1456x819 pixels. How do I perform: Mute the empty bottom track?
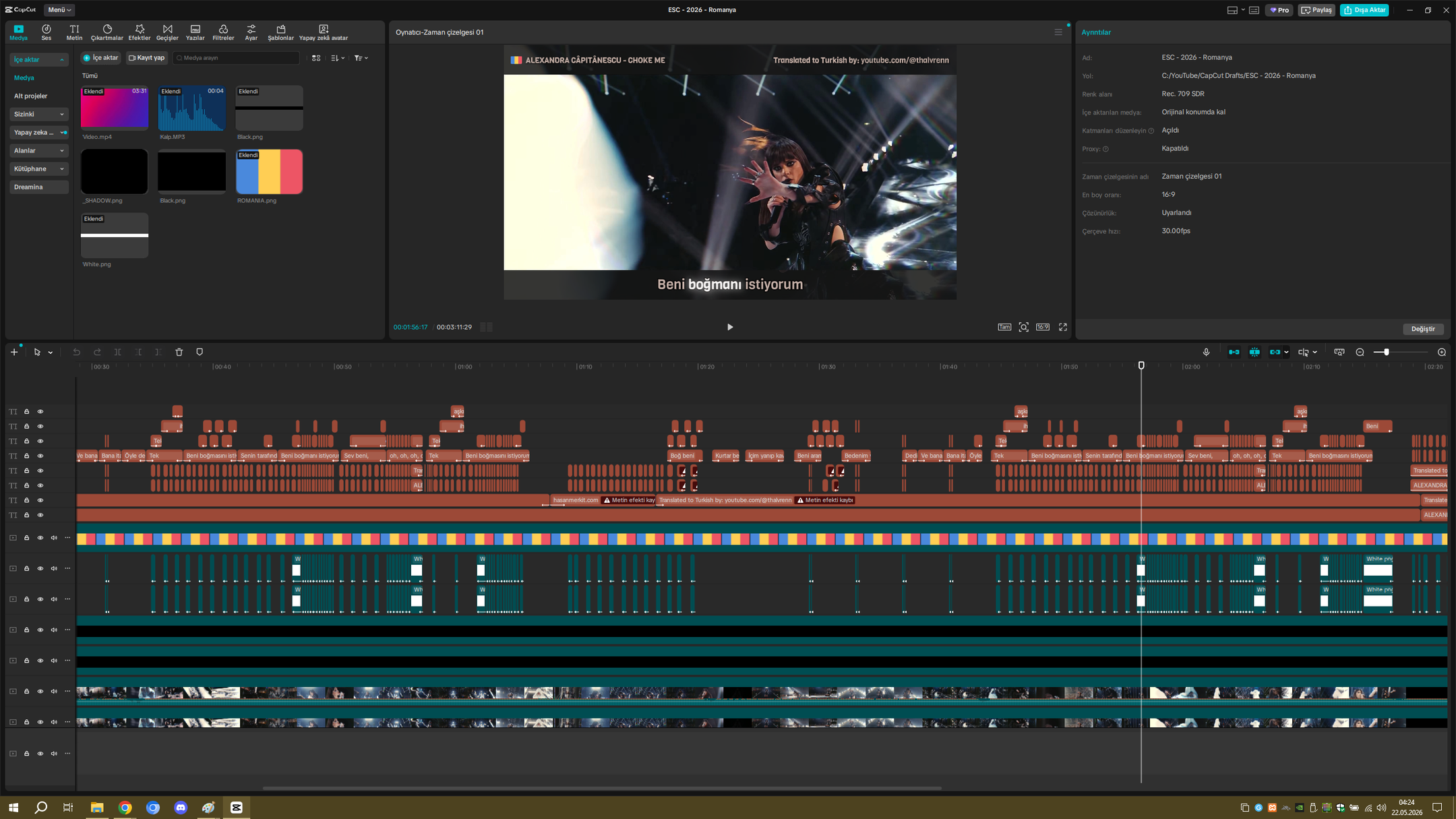(54, 754)
